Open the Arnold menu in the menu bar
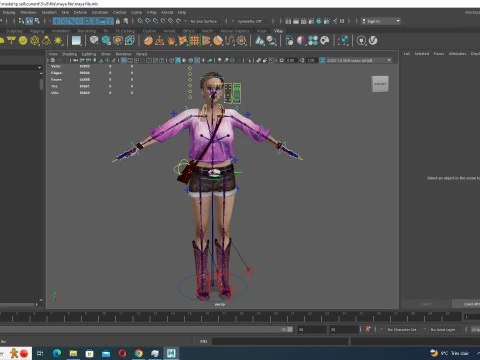Screen dimensions: 480x360 [x=167, y=12]
